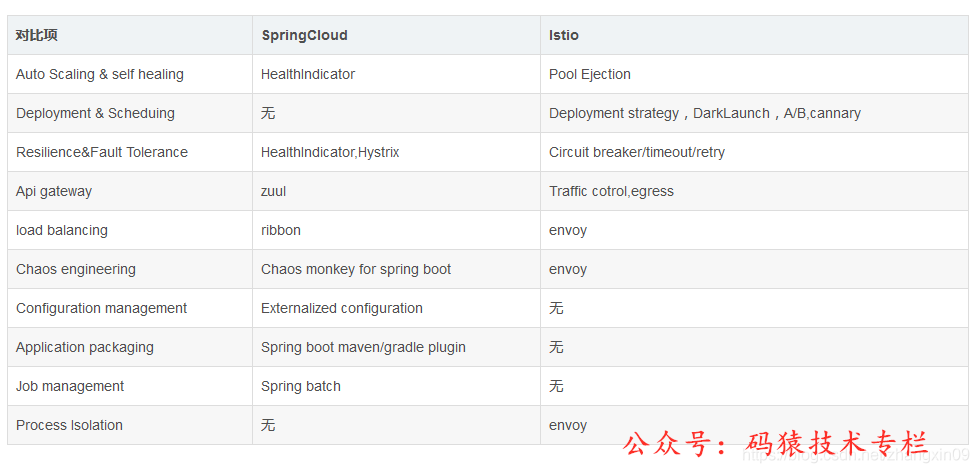This screenshot has height=473, width=979.
Task: Select the 对比项 header cell
Action: (x=130, y=35)
